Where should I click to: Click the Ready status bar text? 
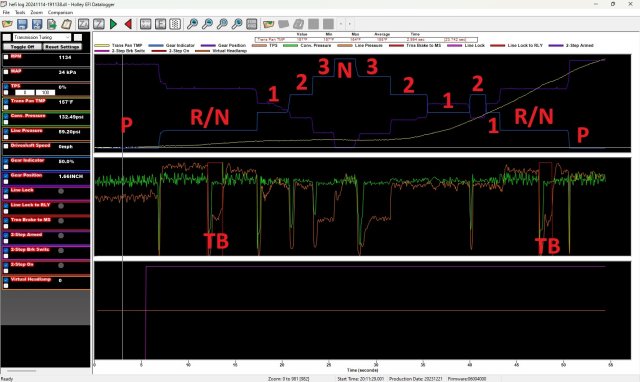(7, 379)
